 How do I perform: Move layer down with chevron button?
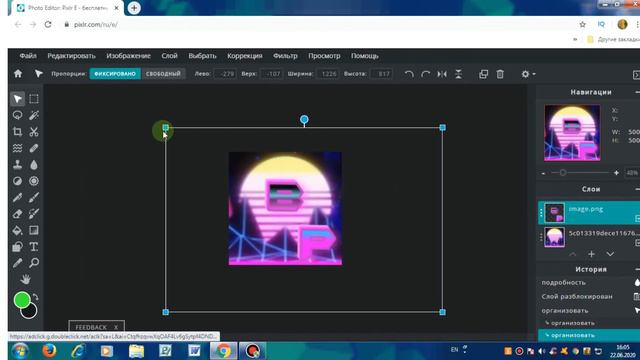coord(610,254)
